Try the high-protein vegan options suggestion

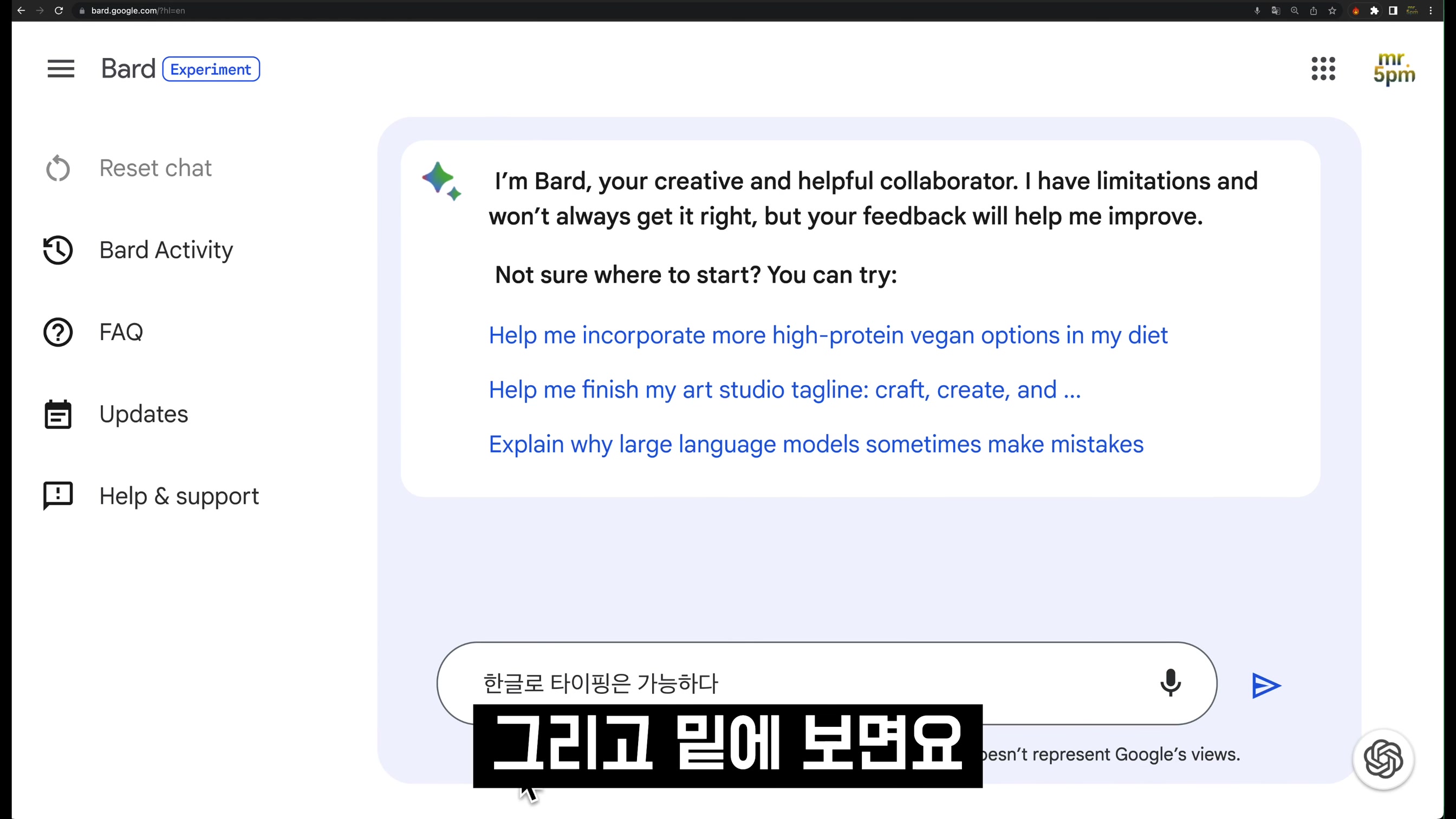point(828,335)
